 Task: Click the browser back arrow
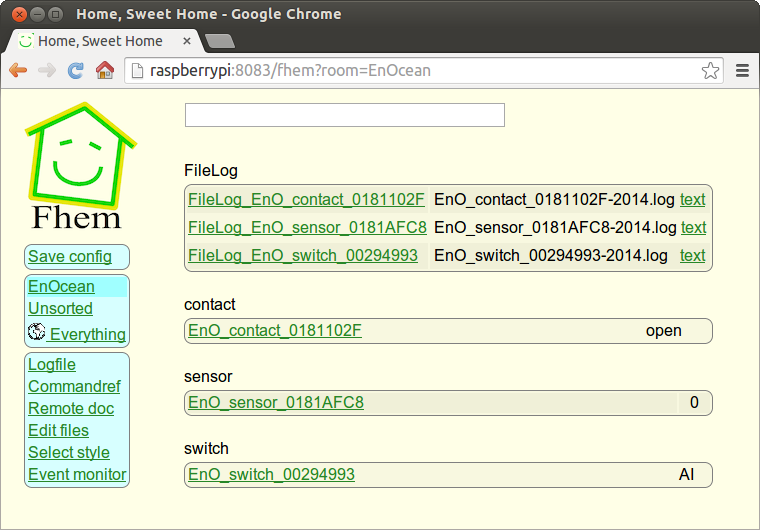[x=18, y=70]
